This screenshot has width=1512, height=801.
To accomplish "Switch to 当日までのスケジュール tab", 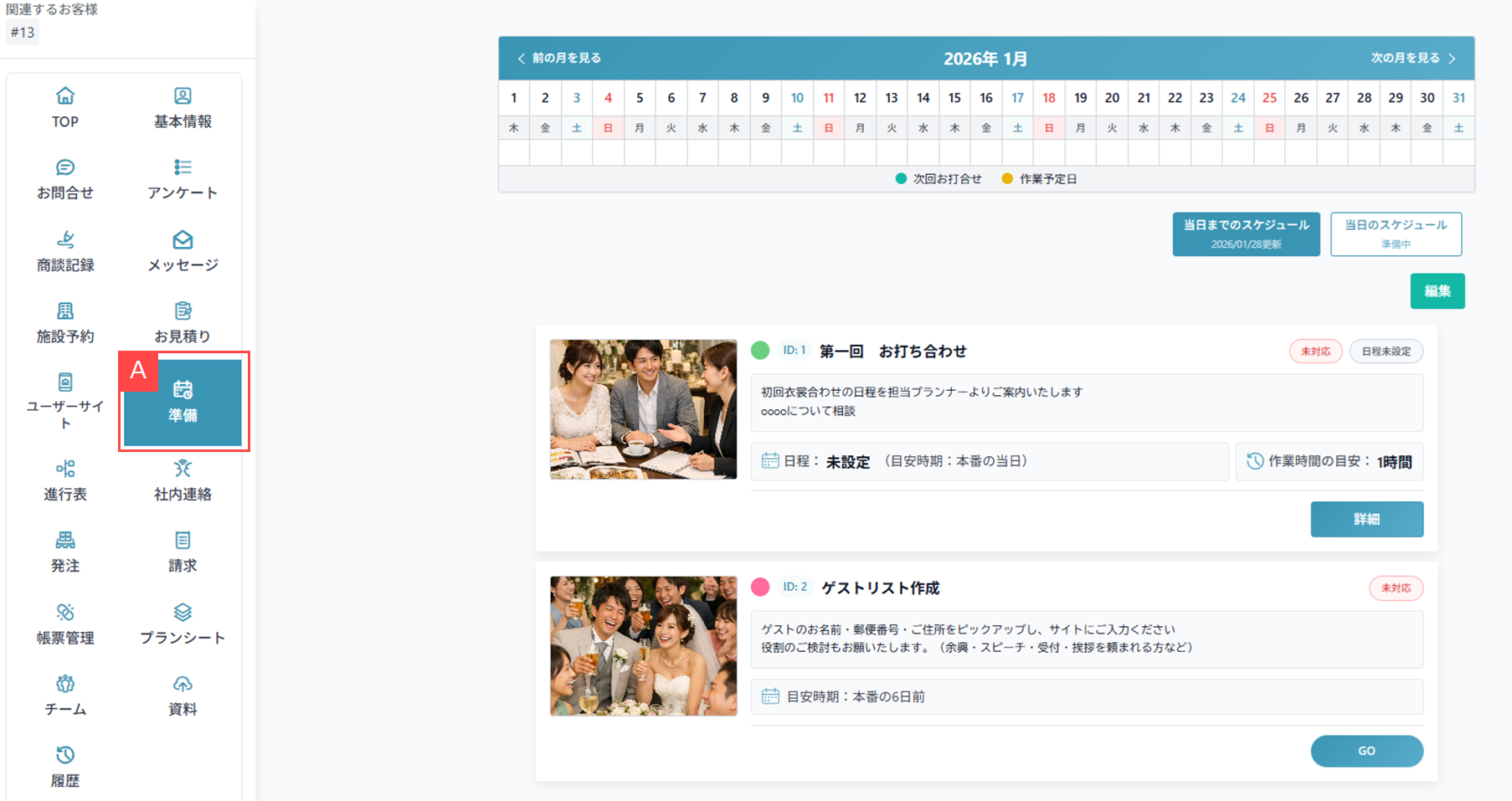I will coord(1246,234).
